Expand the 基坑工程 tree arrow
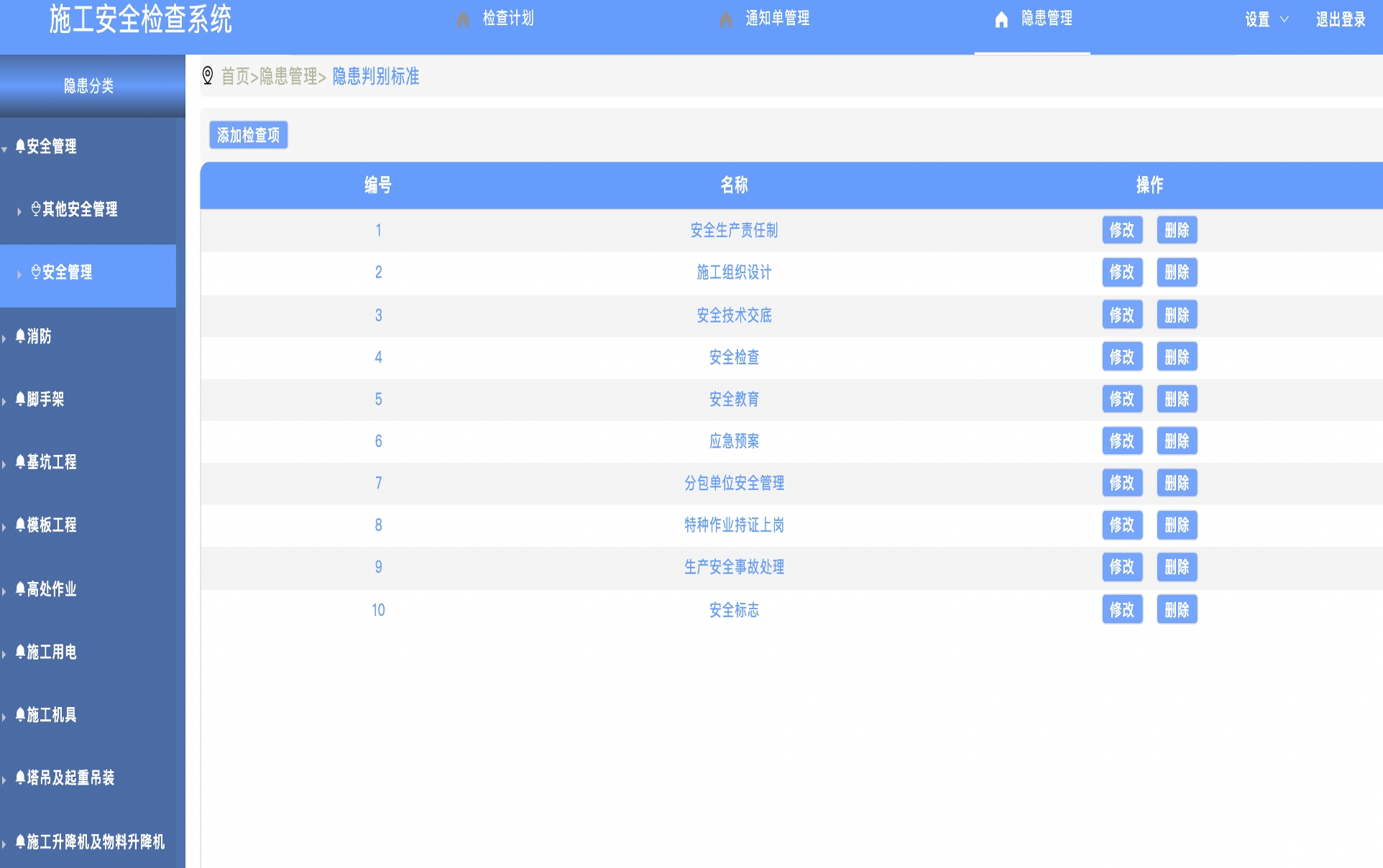This screenshot has width=1383, height=868. coord(4,464)
